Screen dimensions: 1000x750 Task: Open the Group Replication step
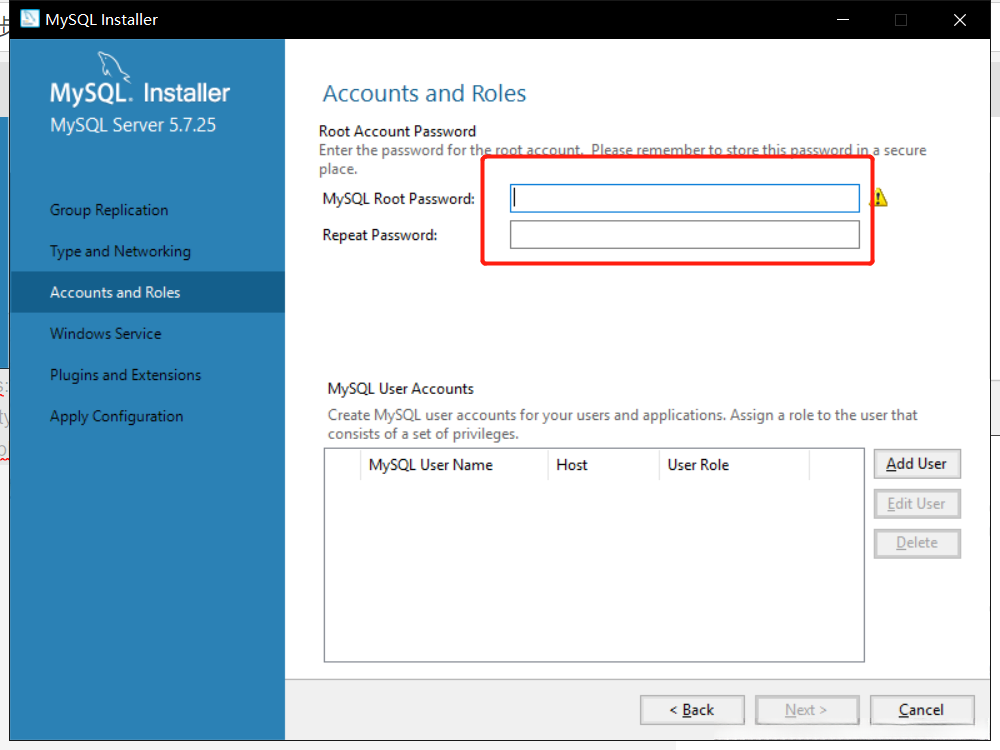coord(109,210)
